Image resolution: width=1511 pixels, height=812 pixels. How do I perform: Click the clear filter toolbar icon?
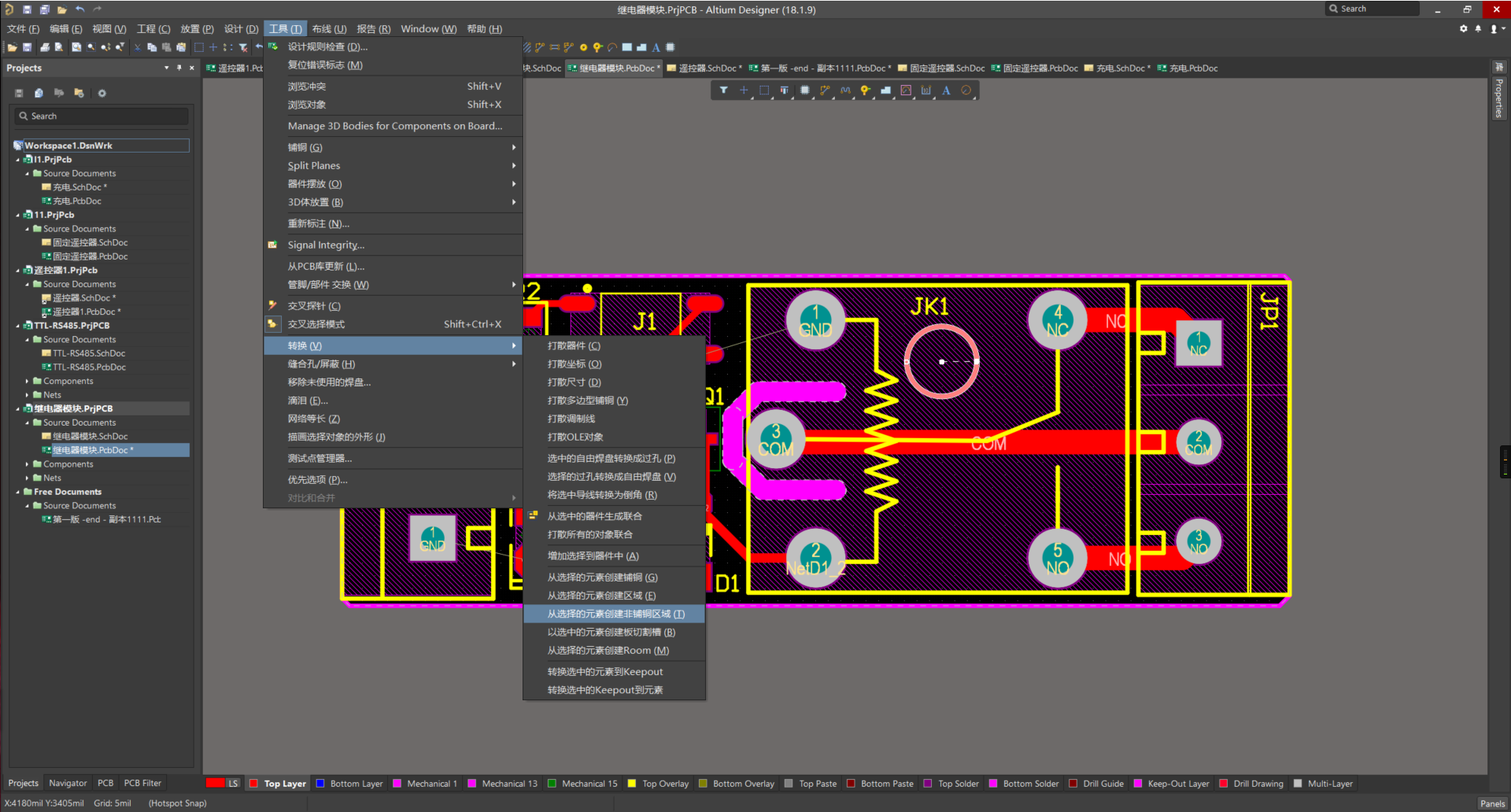243,48
